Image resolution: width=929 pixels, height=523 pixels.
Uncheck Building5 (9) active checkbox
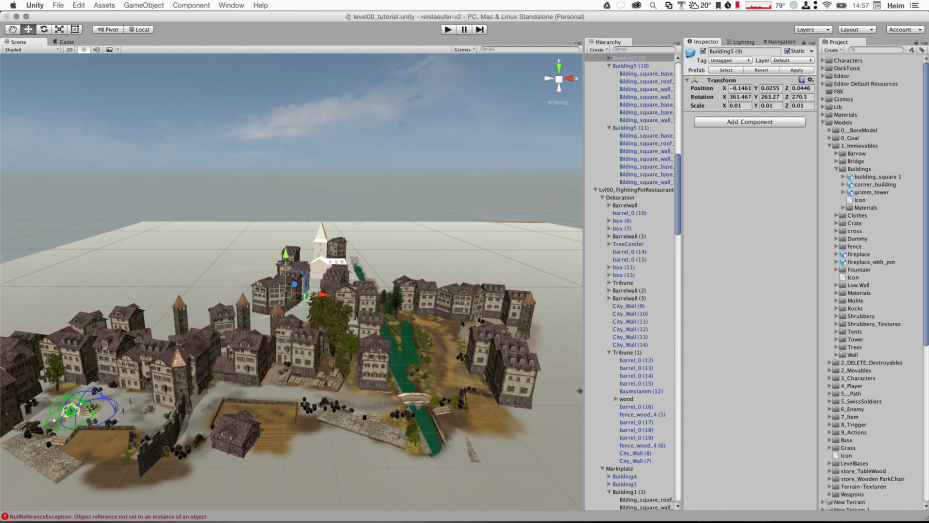[703, 51]
